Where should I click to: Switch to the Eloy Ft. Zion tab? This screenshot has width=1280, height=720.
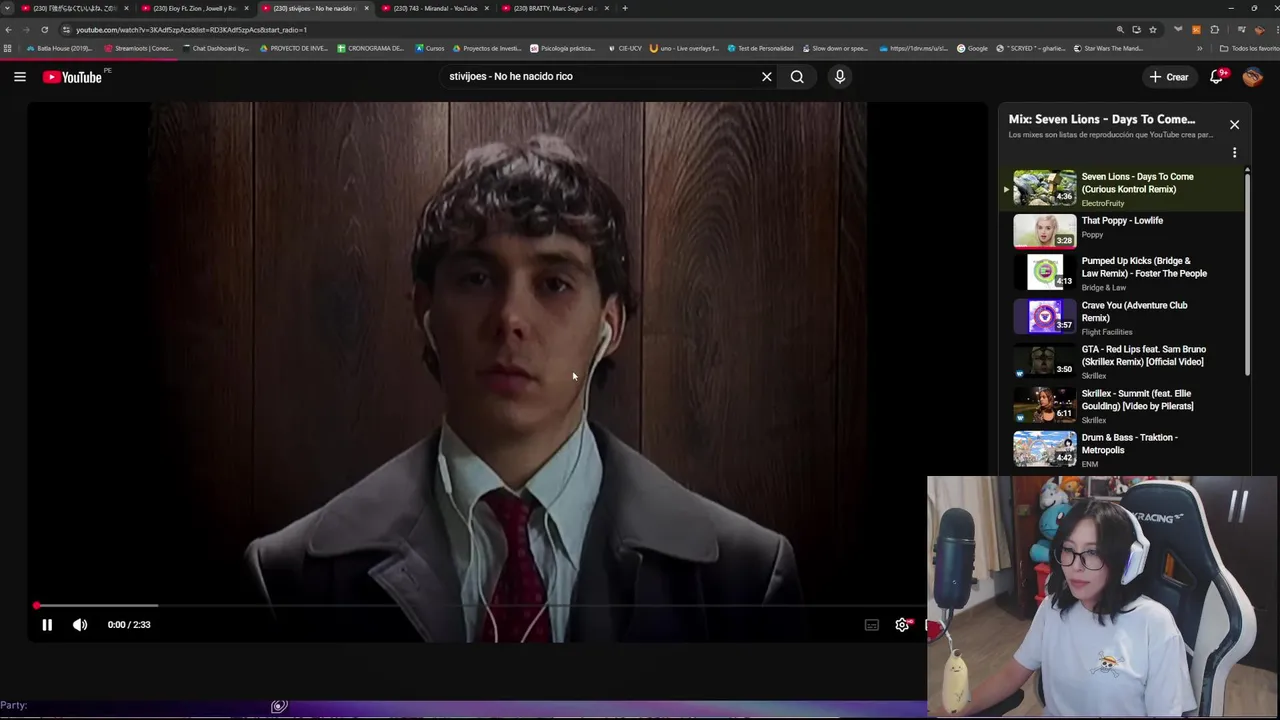[x=194, y=8]
